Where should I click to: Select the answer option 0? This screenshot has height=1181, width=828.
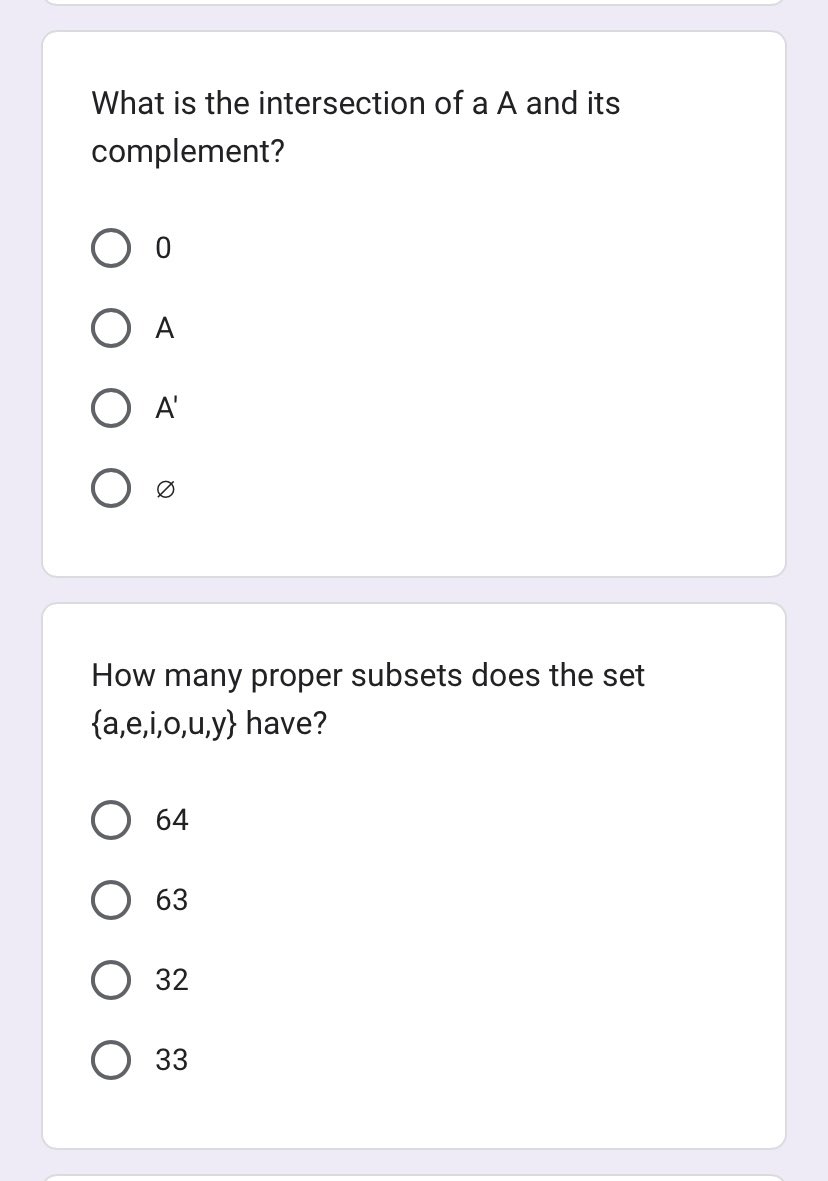click(x=110, y=248)
